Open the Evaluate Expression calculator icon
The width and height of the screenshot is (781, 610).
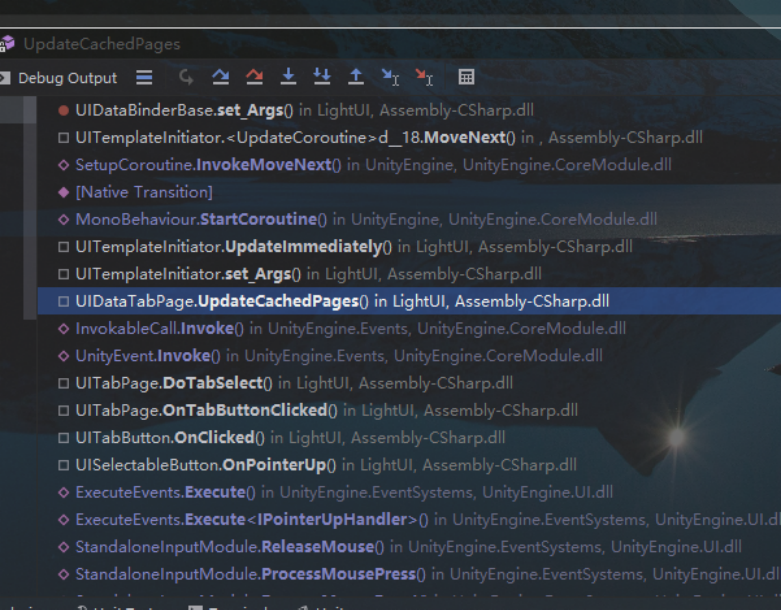coord(466,77)
